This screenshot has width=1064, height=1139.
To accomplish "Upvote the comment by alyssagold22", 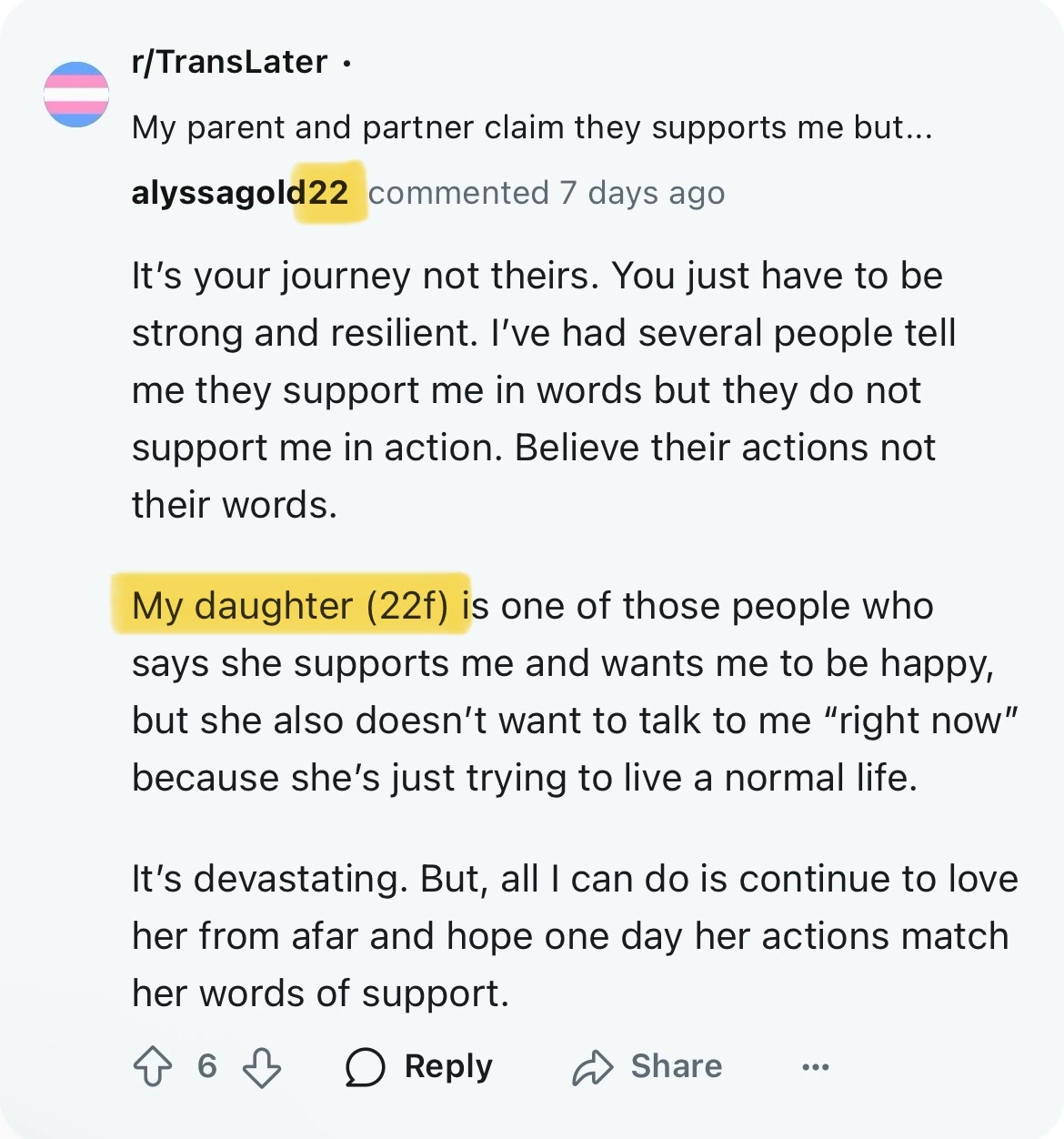I will (153, 1066).
